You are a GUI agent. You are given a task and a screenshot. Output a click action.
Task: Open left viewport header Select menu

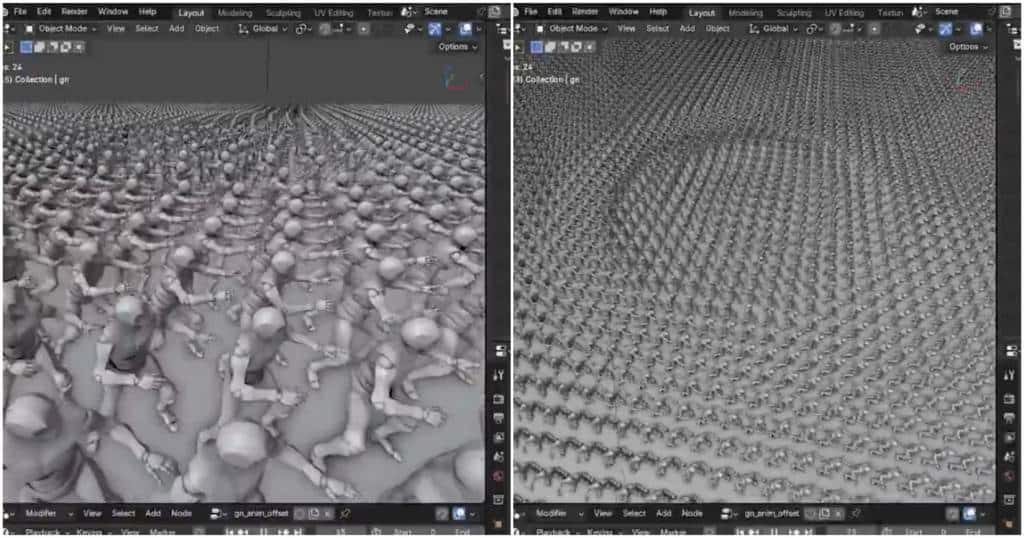(146, 29)
